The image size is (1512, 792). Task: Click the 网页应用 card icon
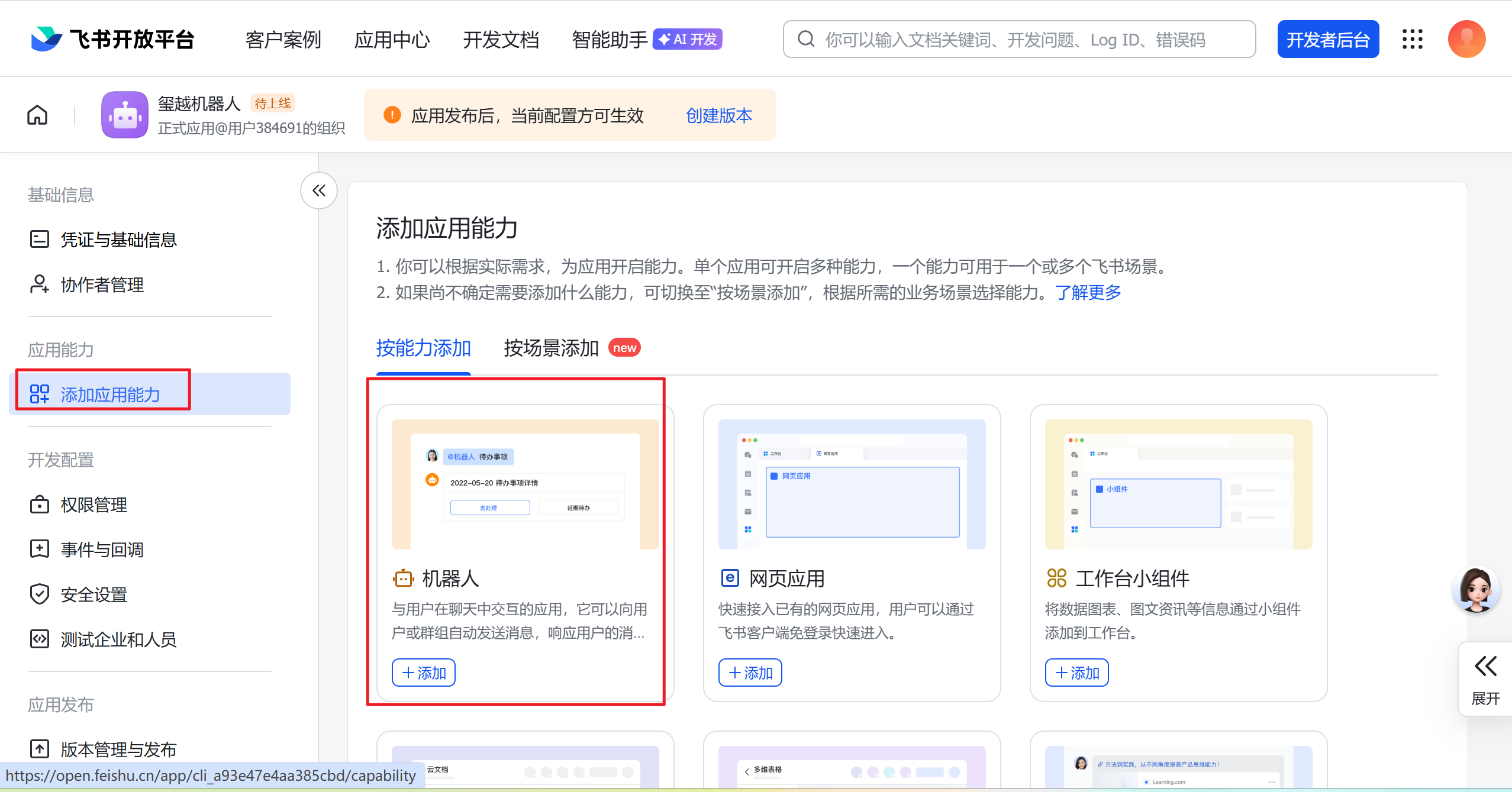[730, 578]
